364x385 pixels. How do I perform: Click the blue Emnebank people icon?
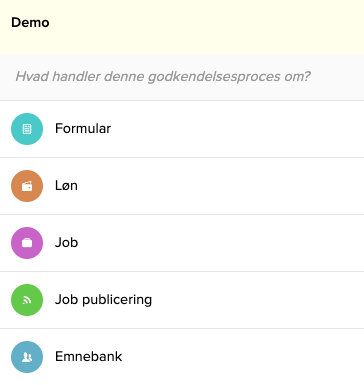(27, 357)
